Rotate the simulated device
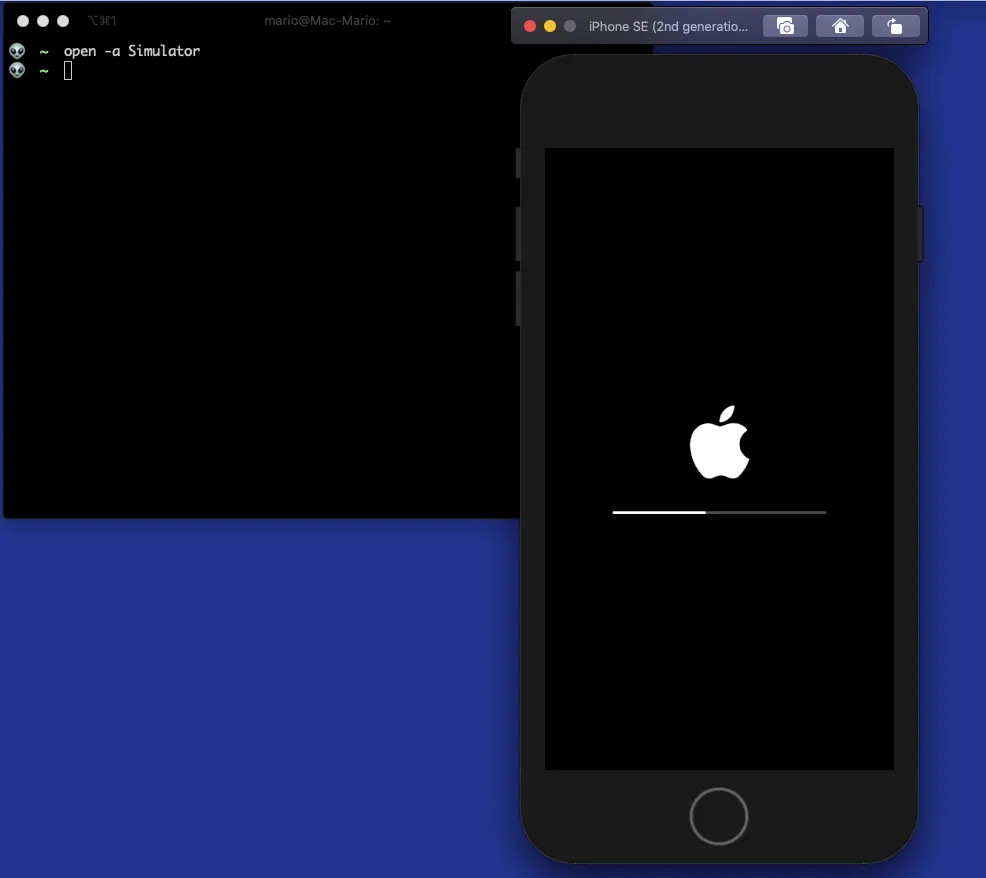This screenshot has height=878, width=986. 895,26
